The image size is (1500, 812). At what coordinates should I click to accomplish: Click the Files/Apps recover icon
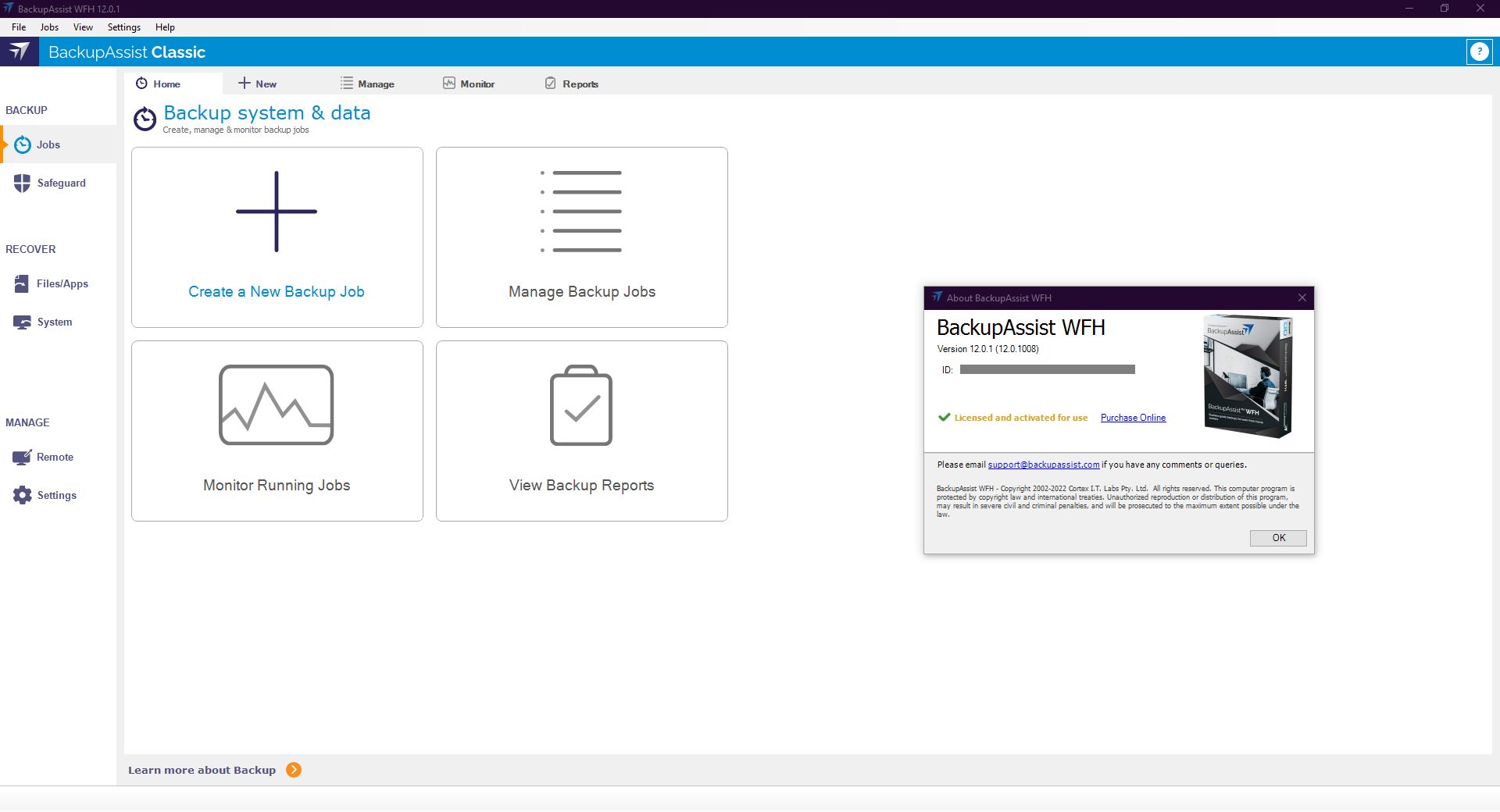[x=22, y=283]
